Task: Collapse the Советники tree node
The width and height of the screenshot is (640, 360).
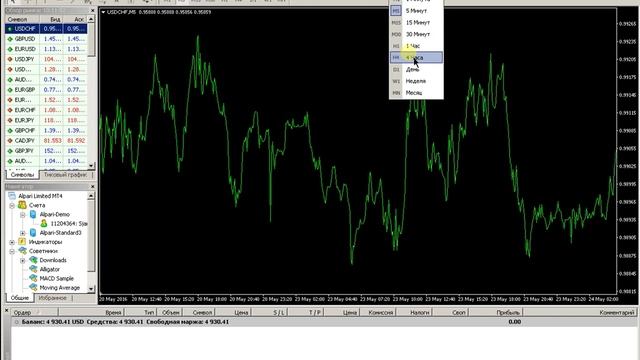Action: (12, 251)
